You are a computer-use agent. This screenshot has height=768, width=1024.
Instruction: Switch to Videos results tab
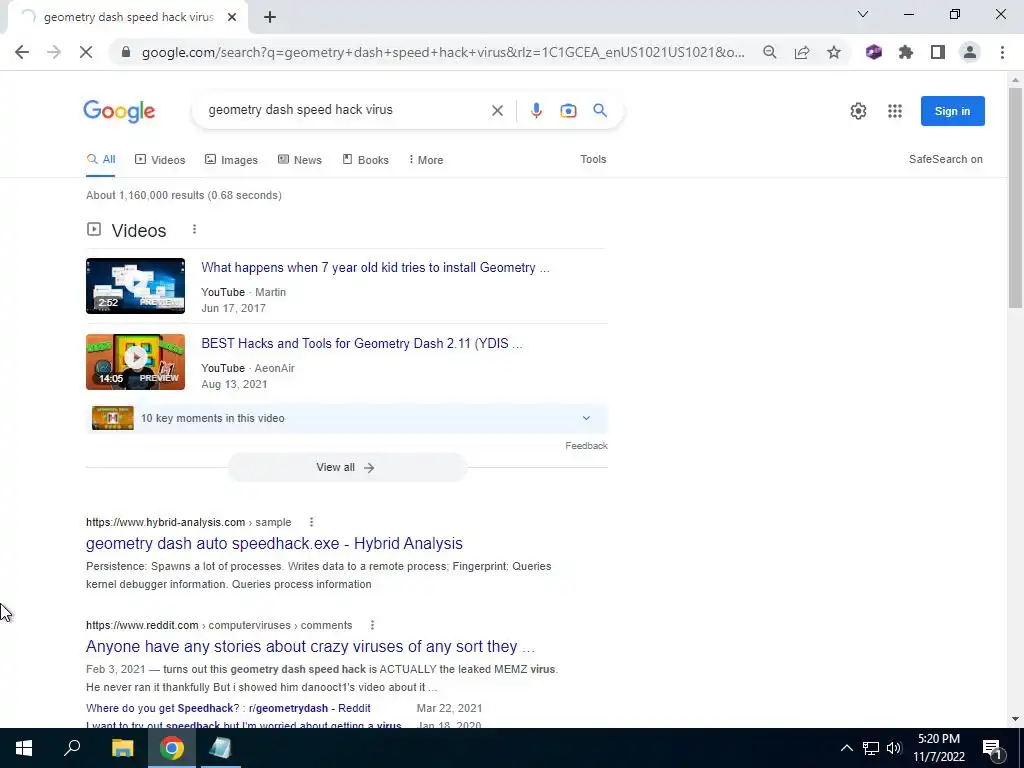point(160,159)
